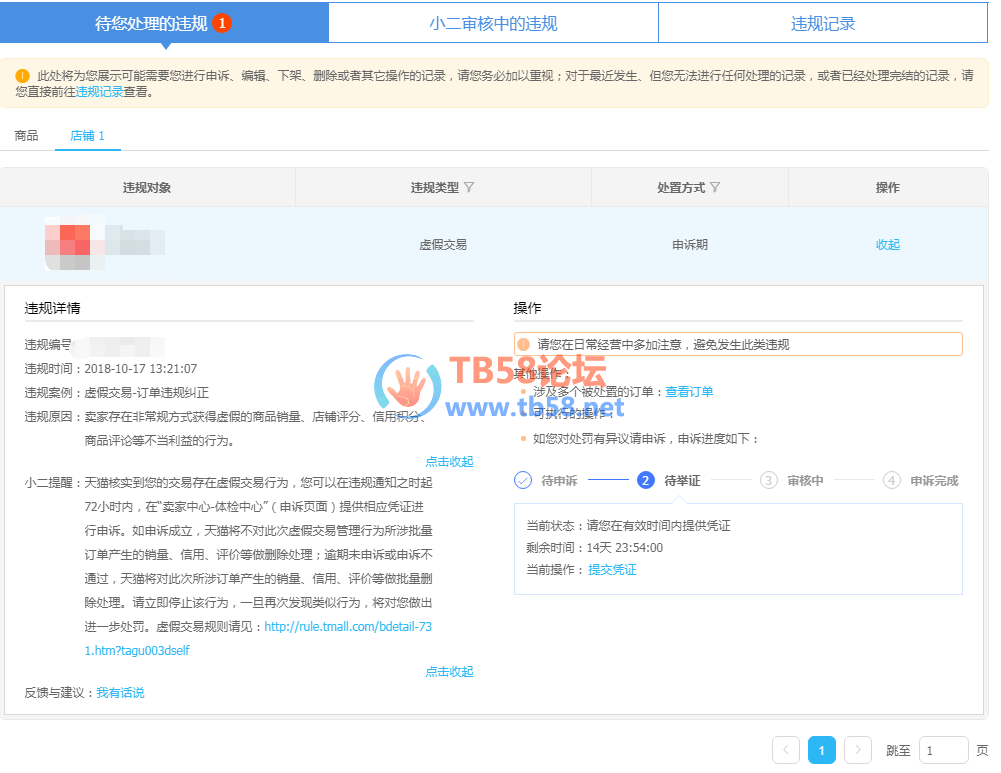Click 我有话说 feedback link
Image resolution: width=1001 pixels, height=773 pixels.
(x=120, y=693)
